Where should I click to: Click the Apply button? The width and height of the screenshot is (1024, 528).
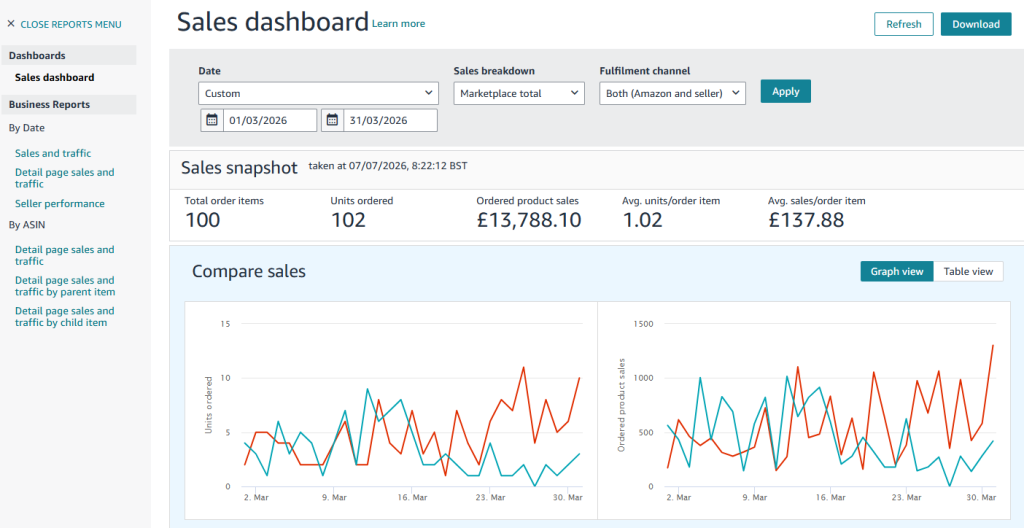point(786,91)
